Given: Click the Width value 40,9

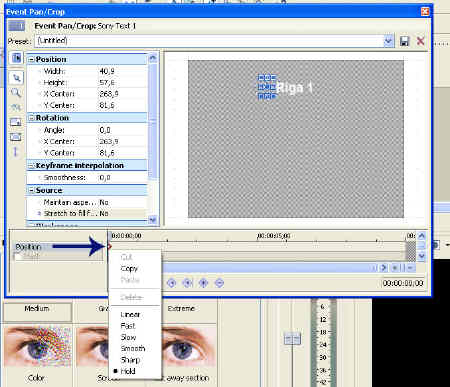Looking at the screenshot, I should coord(107,71).
